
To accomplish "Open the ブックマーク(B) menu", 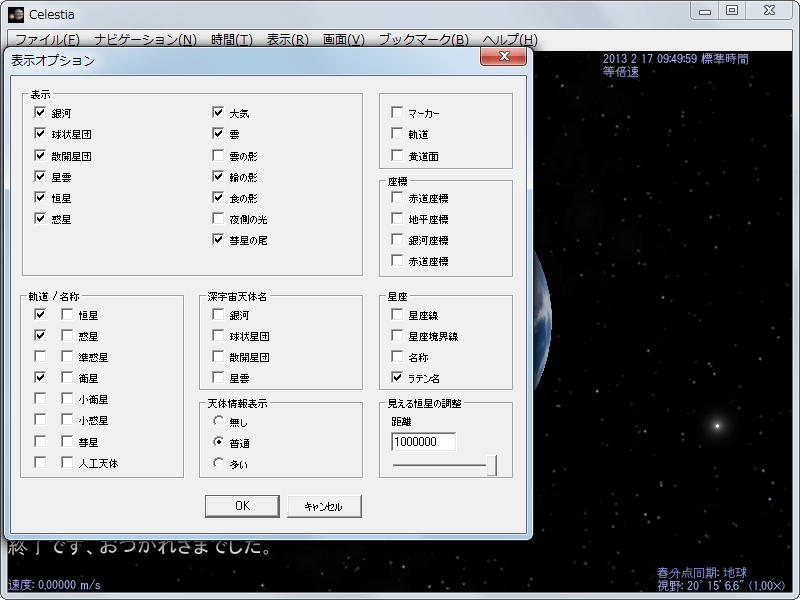I will tap(423, 40).
